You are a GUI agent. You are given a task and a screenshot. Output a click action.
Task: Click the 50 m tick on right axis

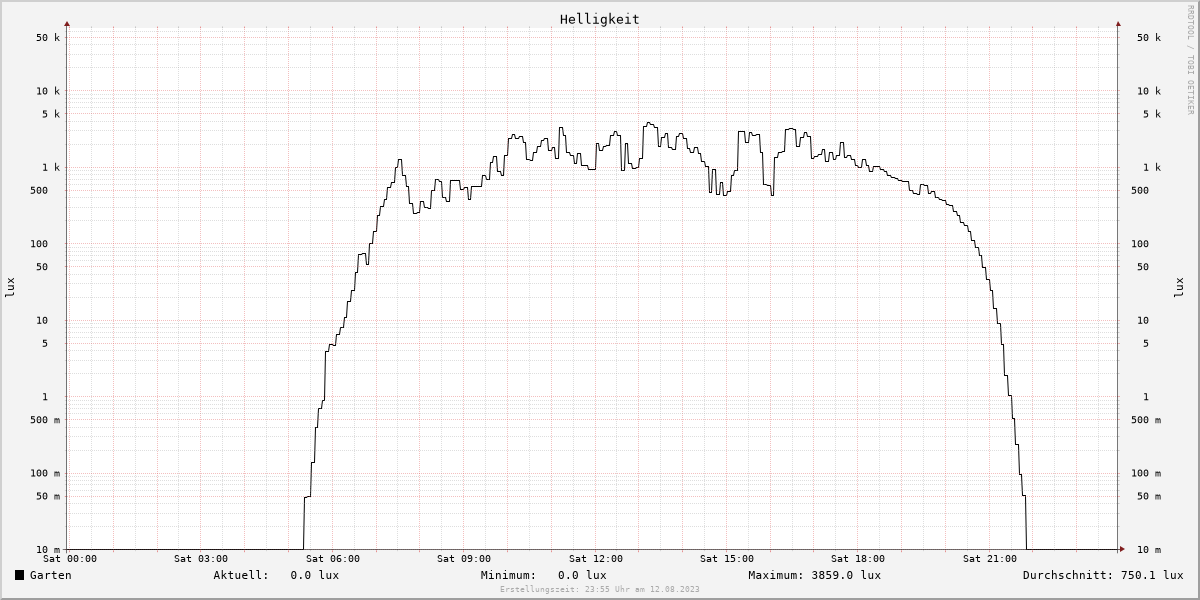pos(1149,496)
